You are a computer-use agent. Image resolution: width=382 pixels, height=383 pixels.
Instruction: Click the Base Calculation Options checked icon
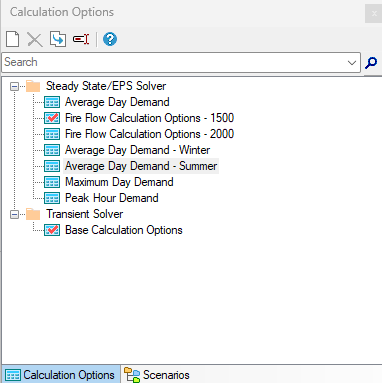point(52,230)
